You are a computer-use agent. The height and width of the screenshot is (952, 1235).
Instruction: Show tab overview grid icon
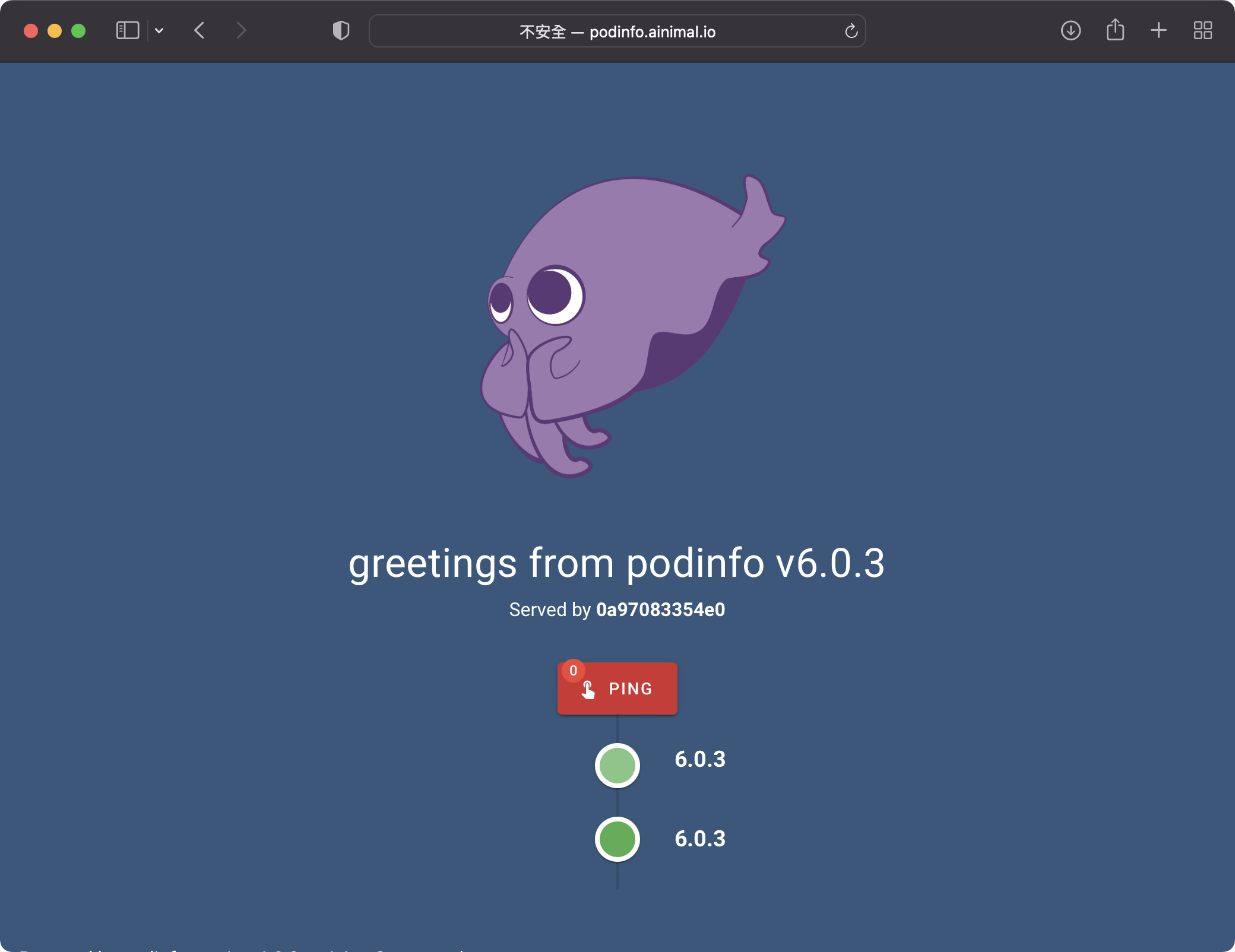coord(1202,30)
